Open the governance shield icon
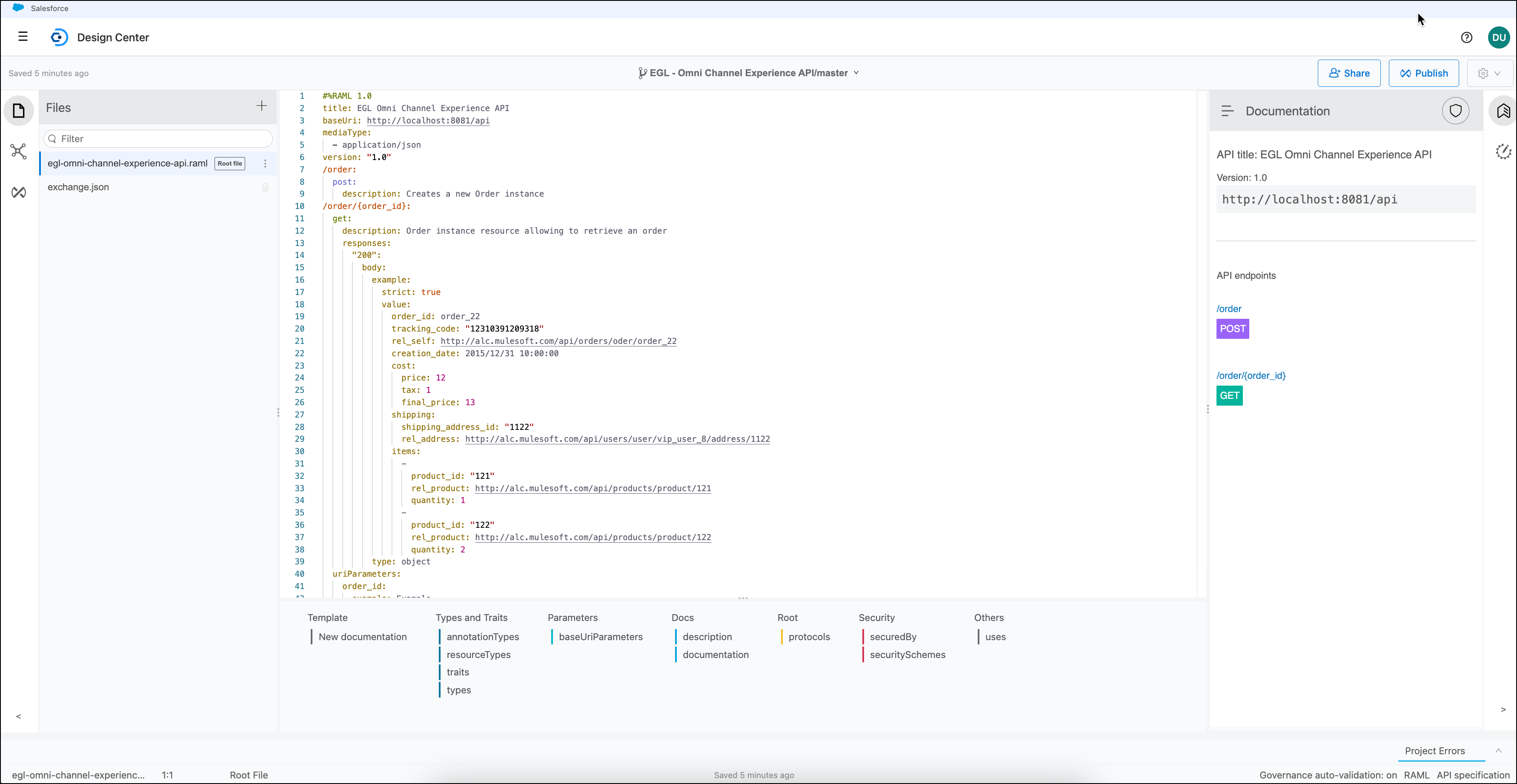Image resolution: width=1517 pixels, height=784 pixels. [1455, 111]
